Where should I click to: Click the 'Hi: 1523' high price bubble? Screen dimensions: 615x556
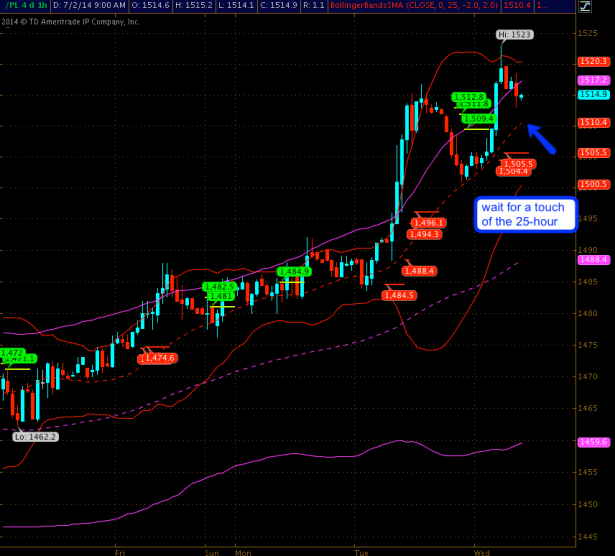[x=515, y=34]
